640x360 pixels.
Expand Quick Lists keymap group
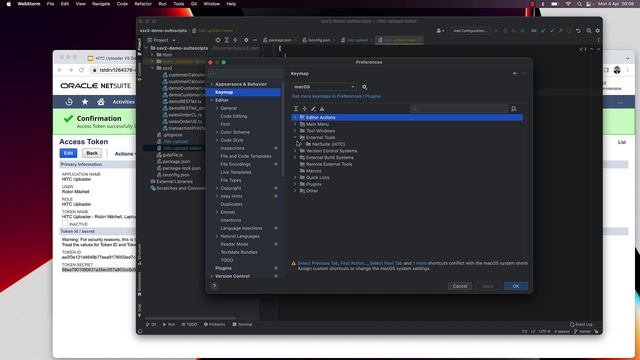(x=295, y=178)
